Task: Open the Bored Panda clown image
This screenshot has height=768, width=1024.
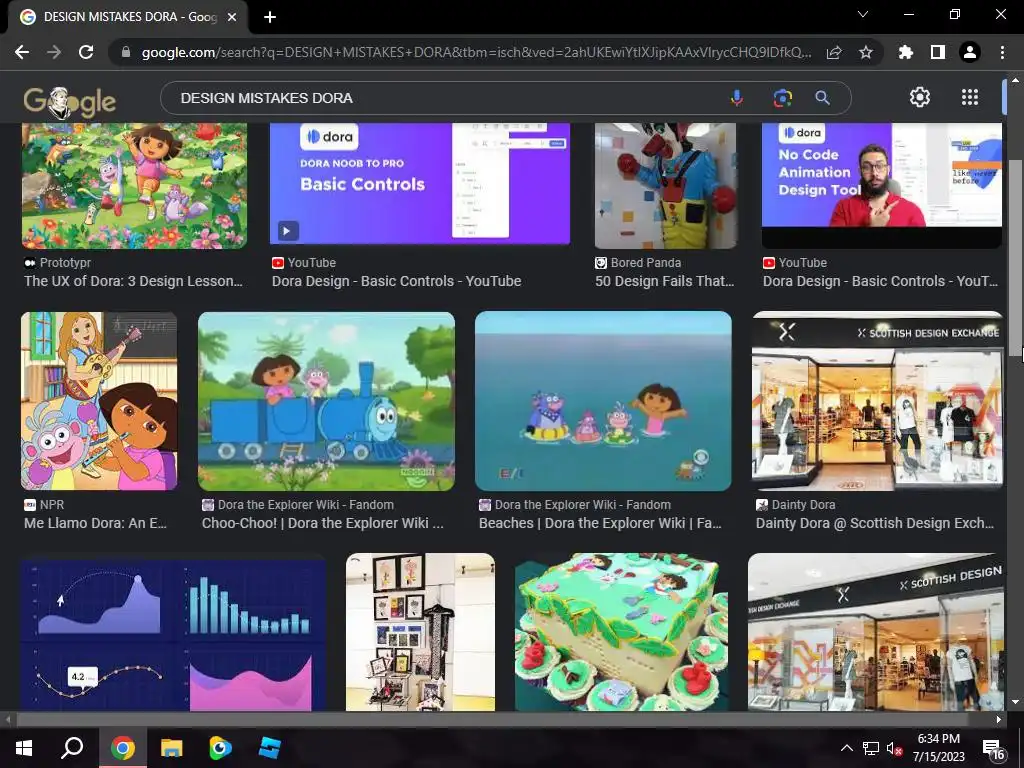Action: click(665, 186)
